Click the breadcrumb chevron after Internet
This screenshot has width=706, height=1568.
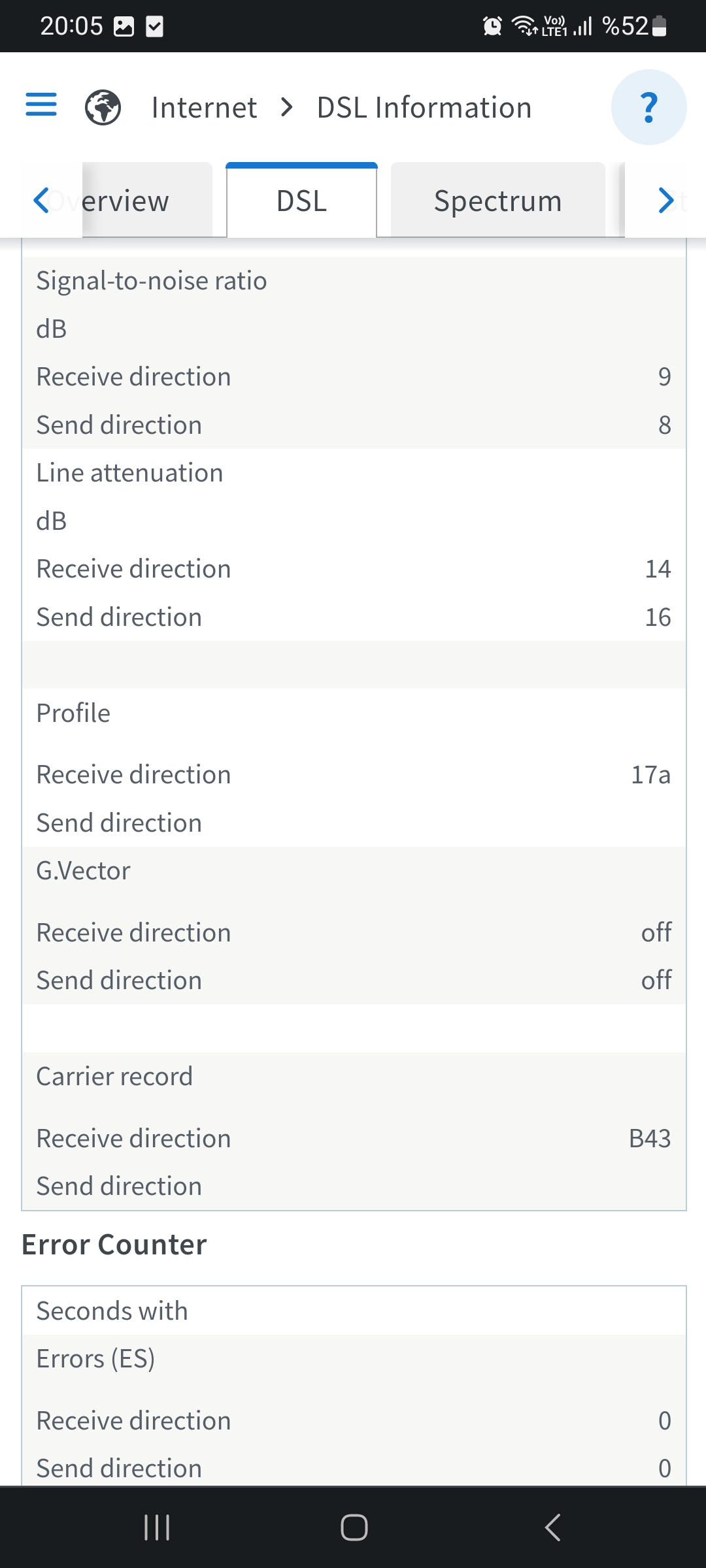(286, 107)
